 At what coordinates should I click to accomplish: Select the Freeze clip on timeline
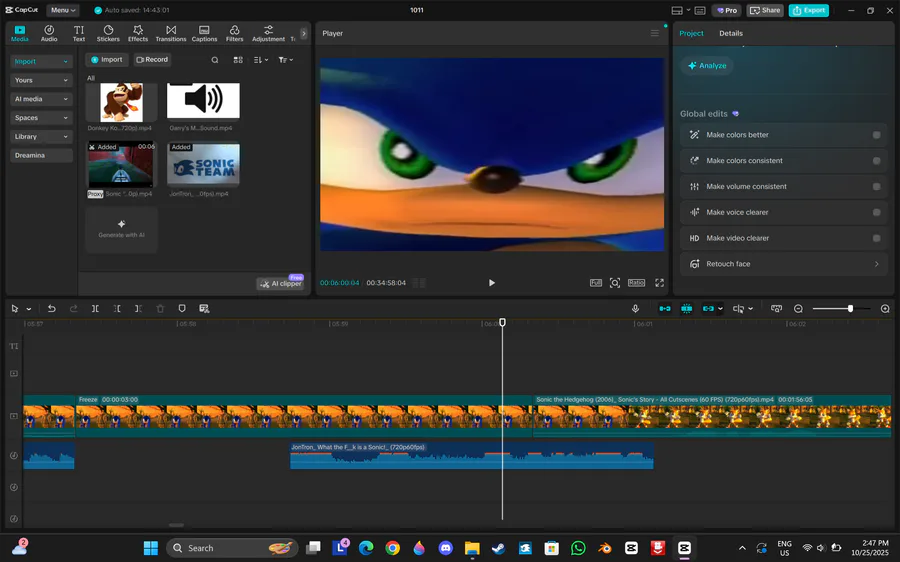[x=304, y=416]
